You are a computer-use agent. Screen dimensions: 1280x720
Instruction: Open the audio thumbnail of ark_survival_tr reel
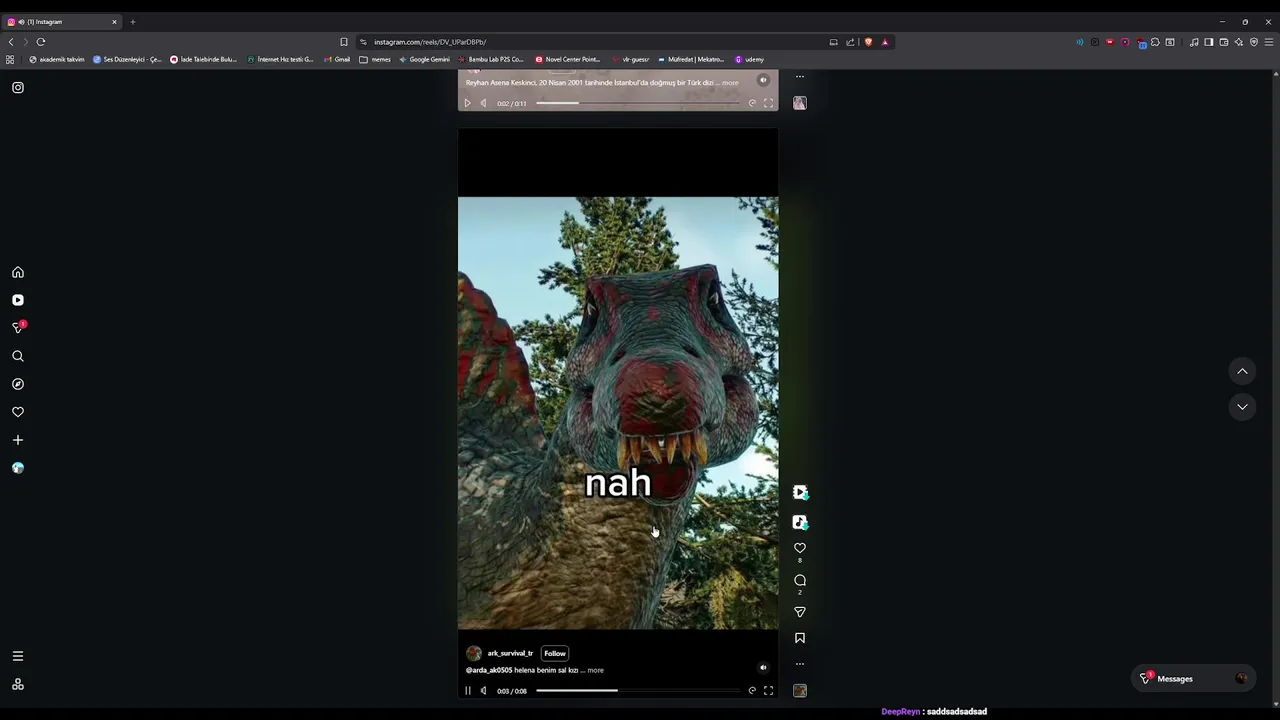coord(800,691)
